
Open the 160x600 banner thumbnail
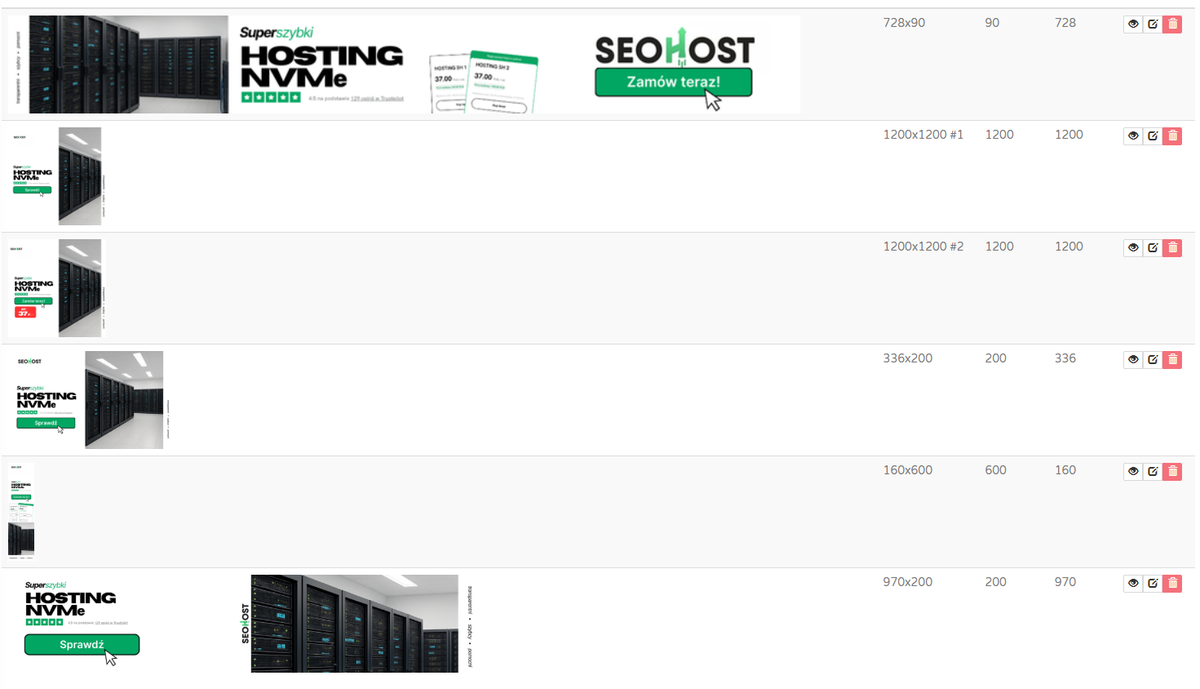(x=20, y=508)
